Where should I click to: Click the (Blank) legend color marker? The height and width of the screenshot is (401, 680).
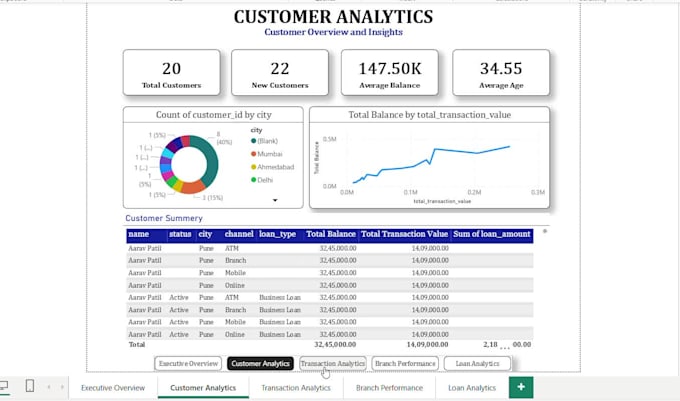point(254,141)
